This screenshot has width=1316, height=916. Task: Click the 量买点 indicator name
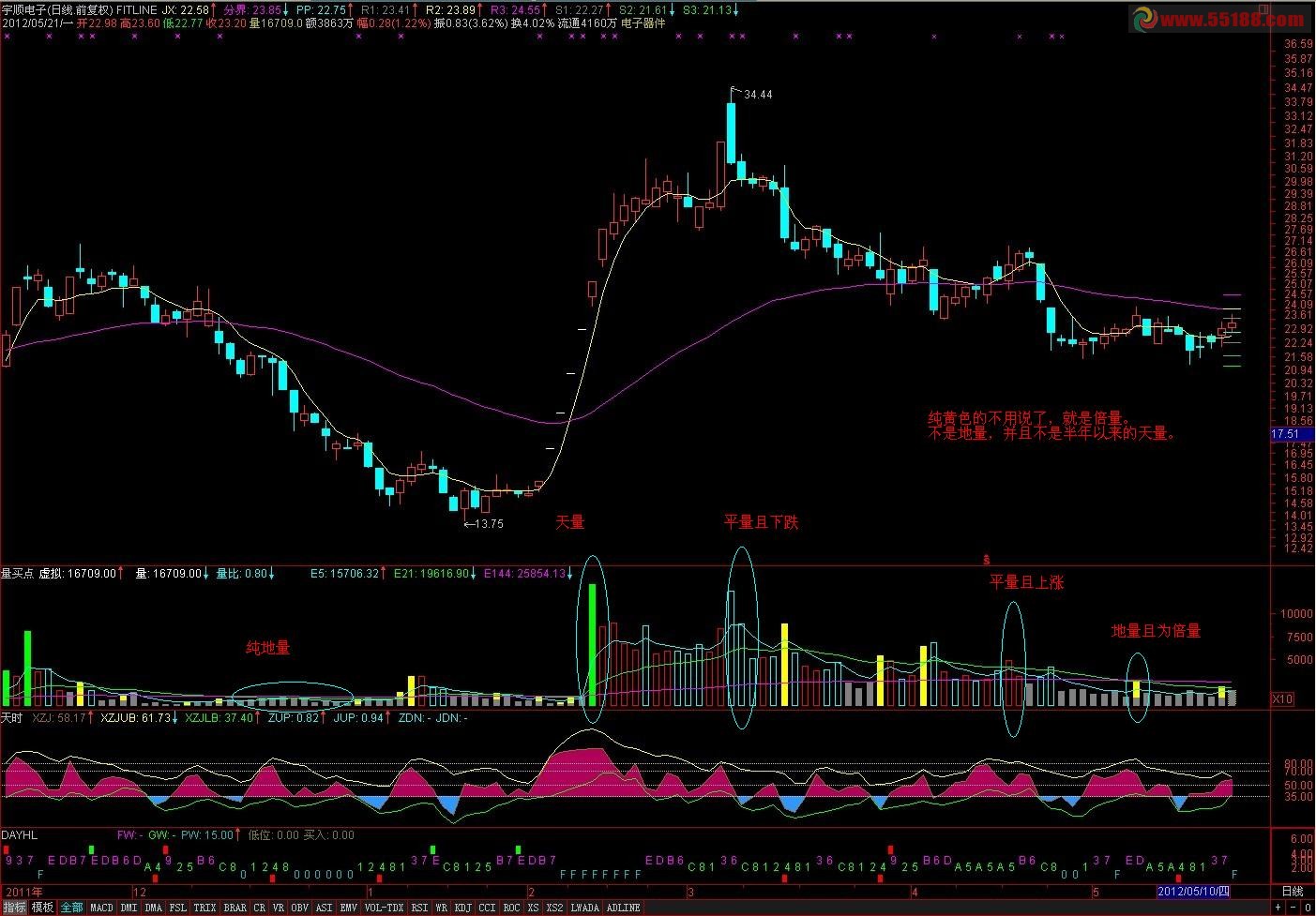click(17, 573)
